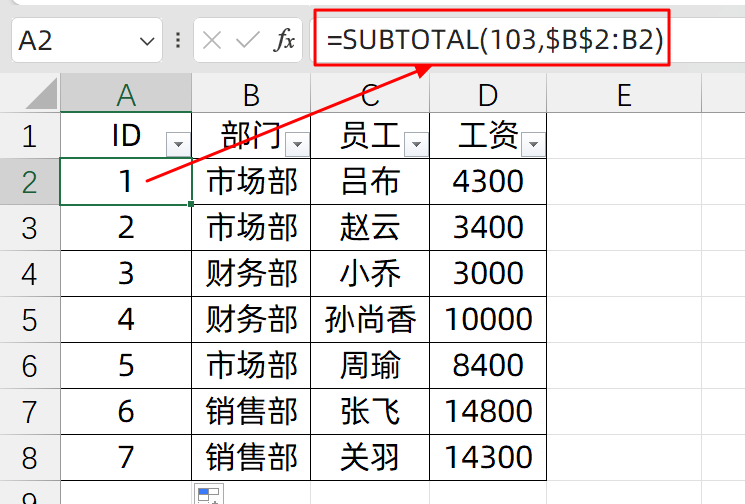The height and width of the screenshot is (504, 745).
Task: Confirm formula entry with the checkmark icon
Action: click(248, 40)
